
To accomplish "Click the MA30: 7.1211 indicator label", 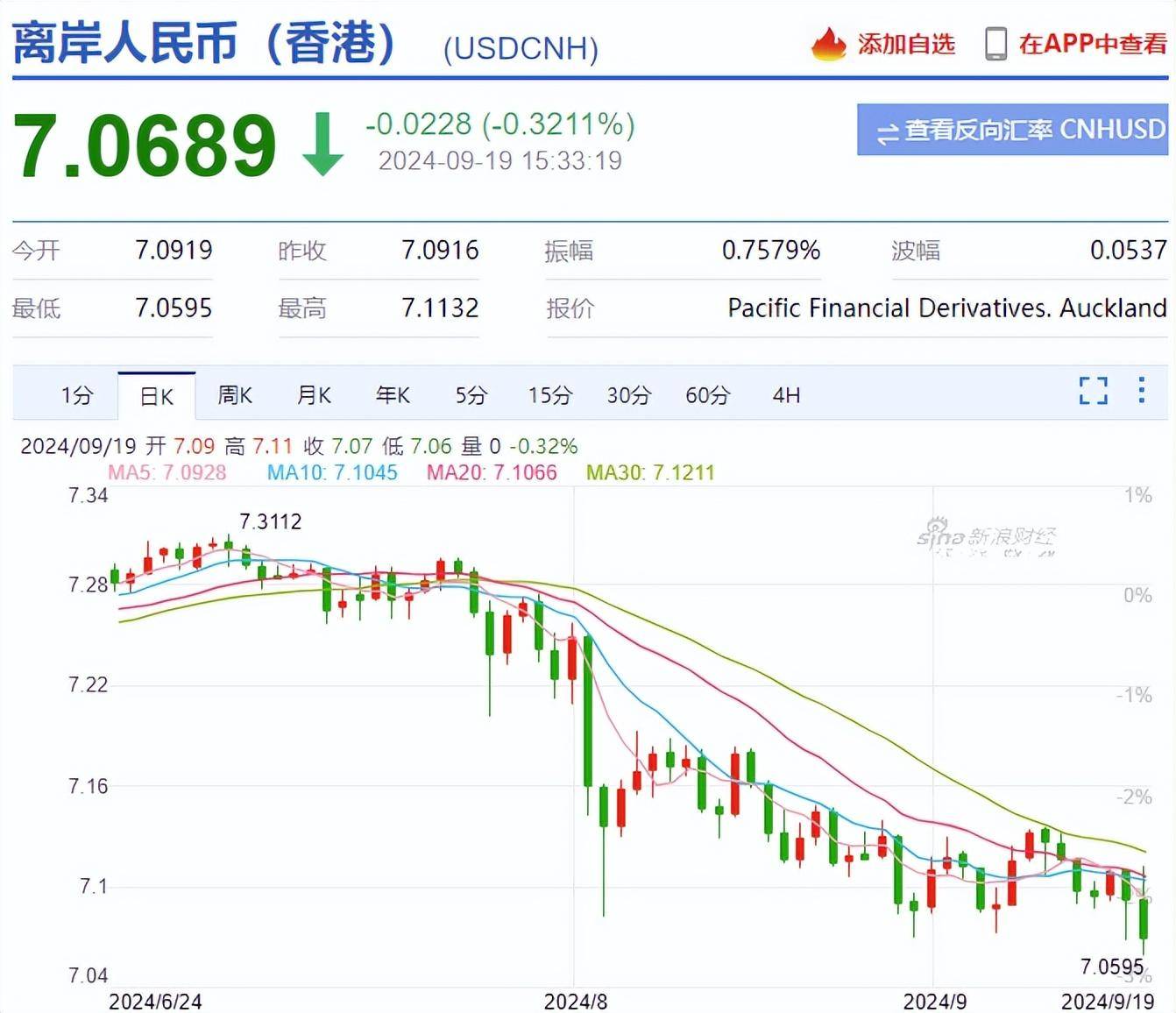I will point(650,472).
